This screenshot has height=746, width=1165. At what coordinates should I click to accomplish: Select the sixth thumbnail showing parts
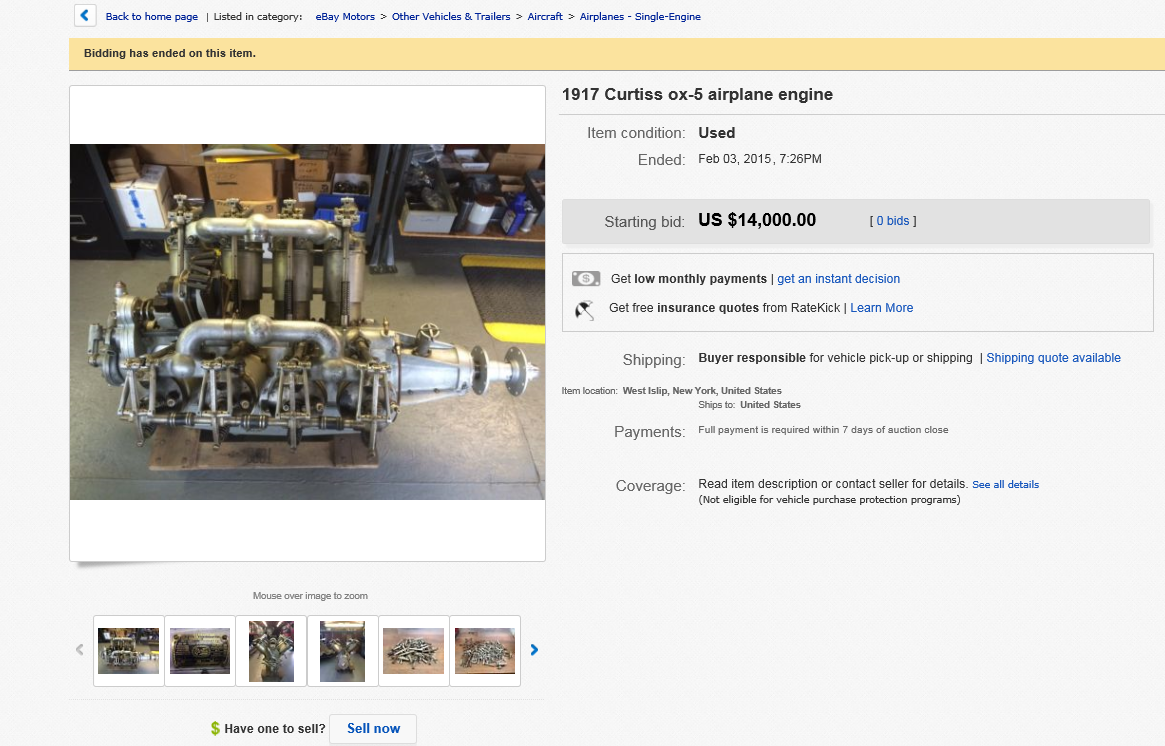click(x=485, y=651)
